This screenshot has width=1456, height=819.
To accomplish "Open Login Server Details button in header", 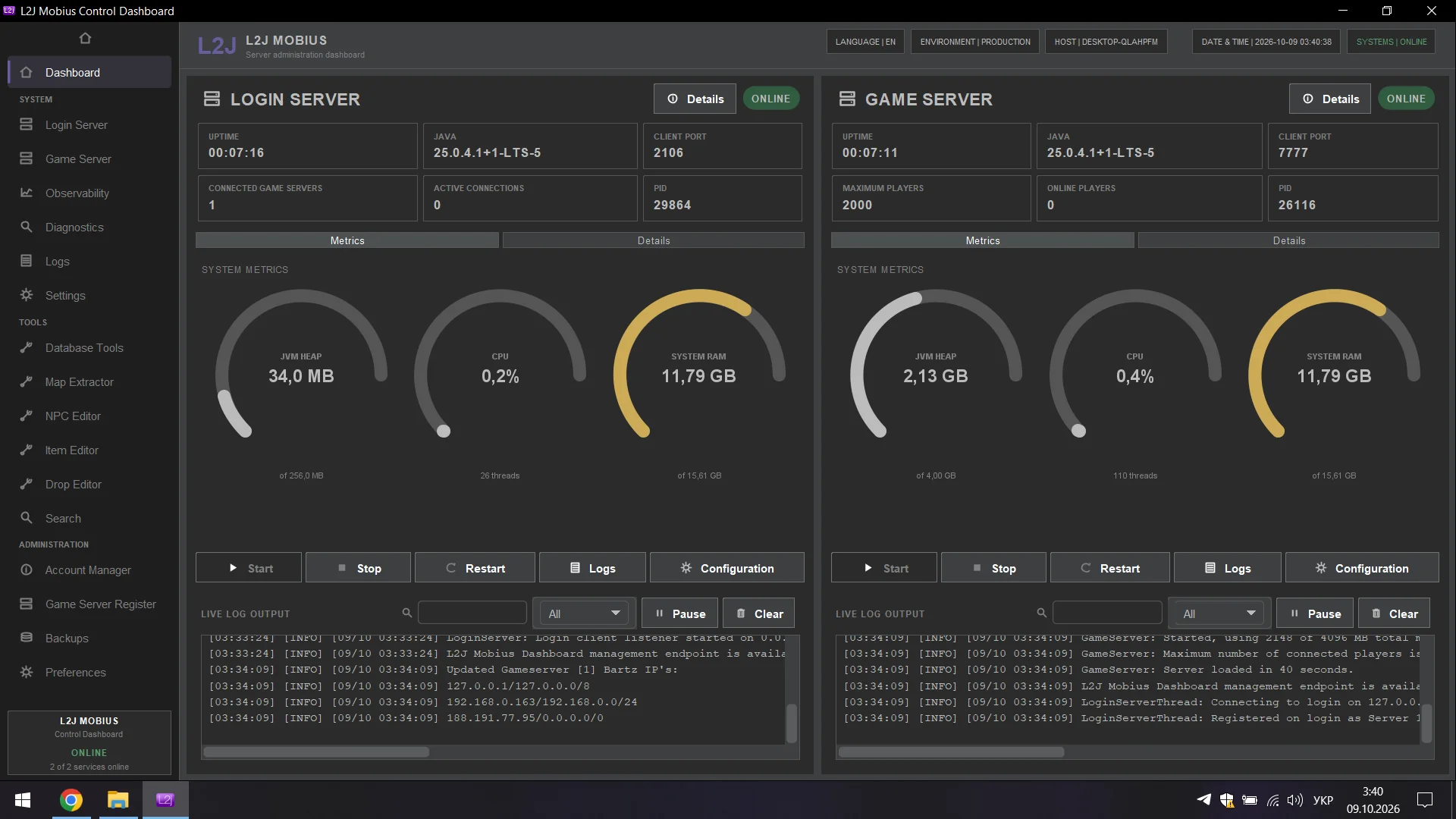I will pyautogui.click(x=695, y=99).
